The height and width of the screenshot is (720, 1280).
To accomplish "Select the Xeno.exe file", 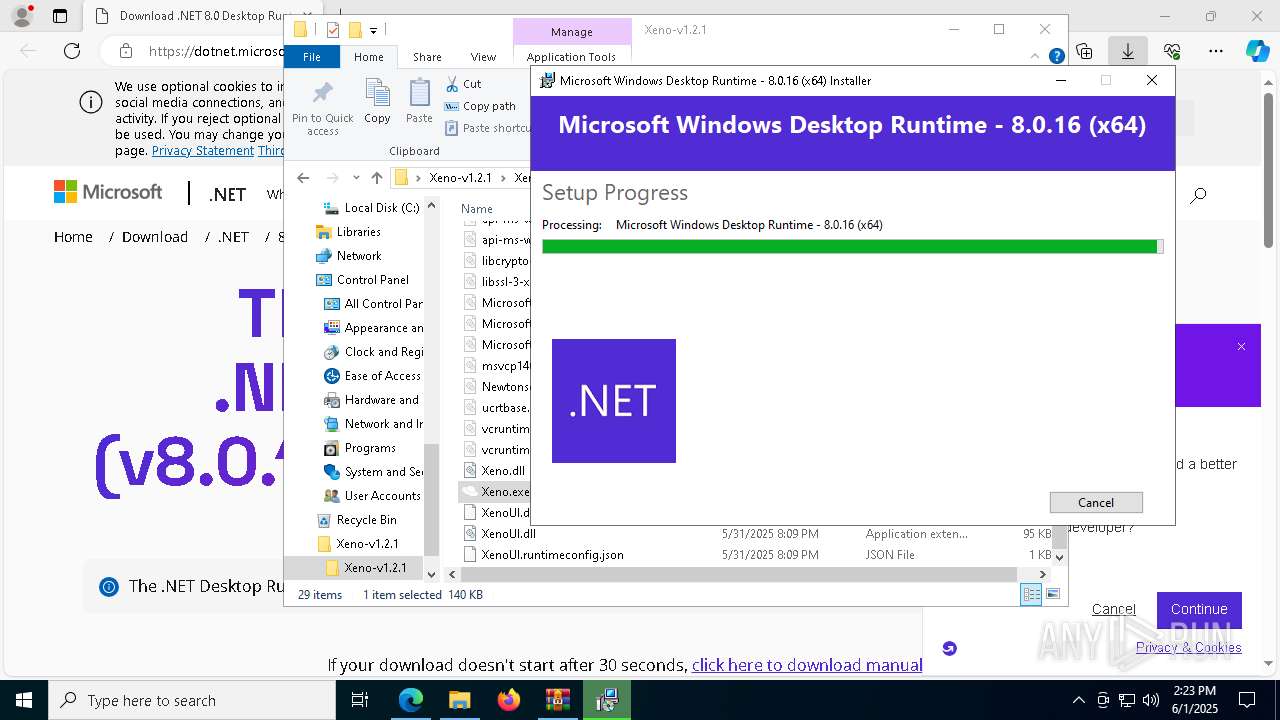I will point(496,492).
